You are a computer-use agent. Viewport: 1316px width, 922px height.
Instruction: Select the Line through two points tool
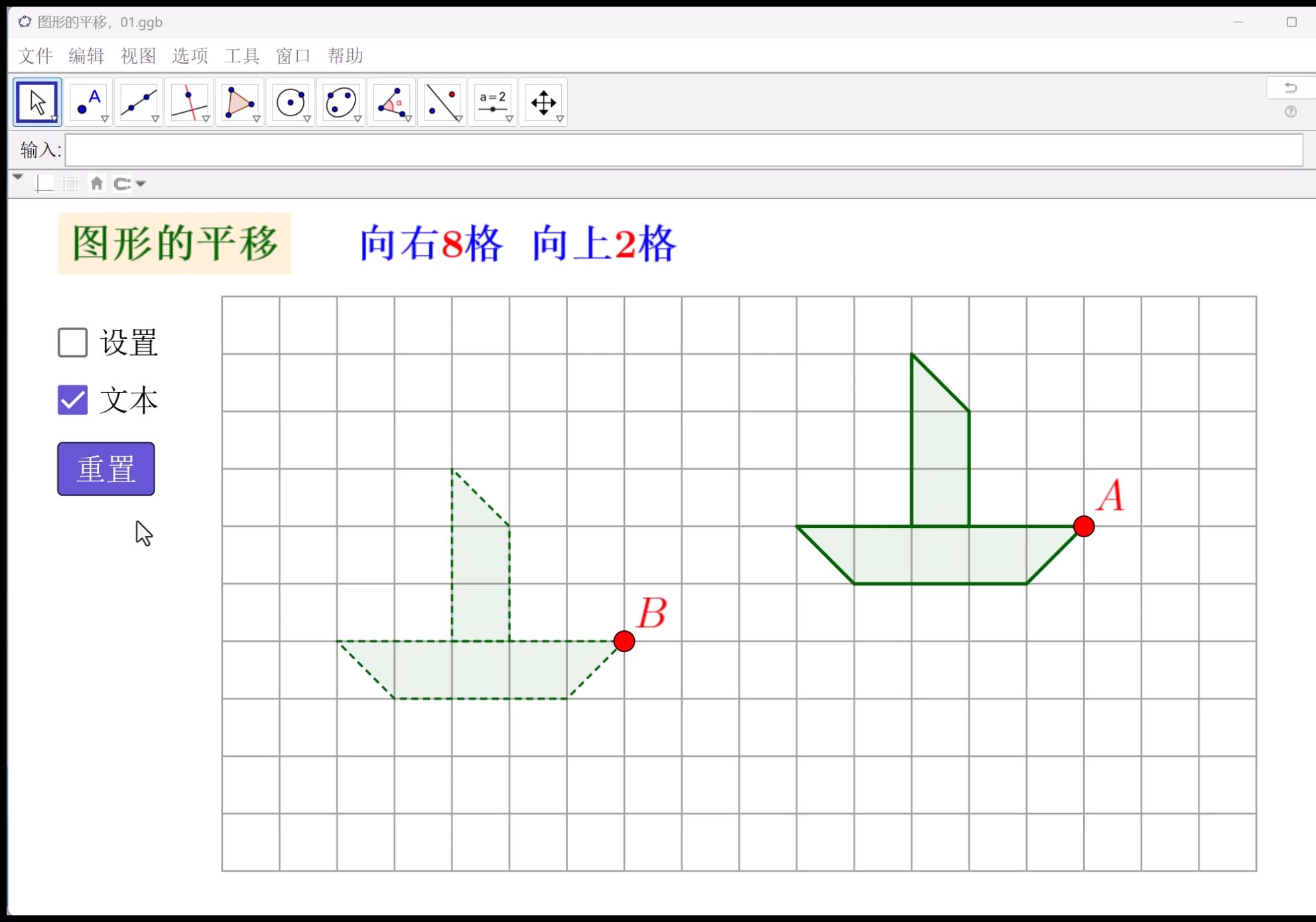[x=139, y=102]
